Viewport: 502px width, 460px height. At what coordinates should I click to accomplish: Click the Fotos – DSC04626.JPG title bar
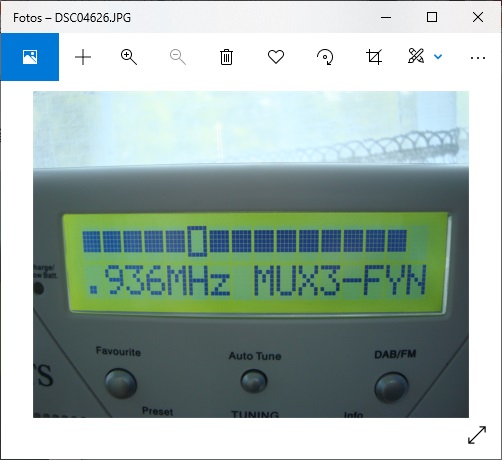[72, 17]
